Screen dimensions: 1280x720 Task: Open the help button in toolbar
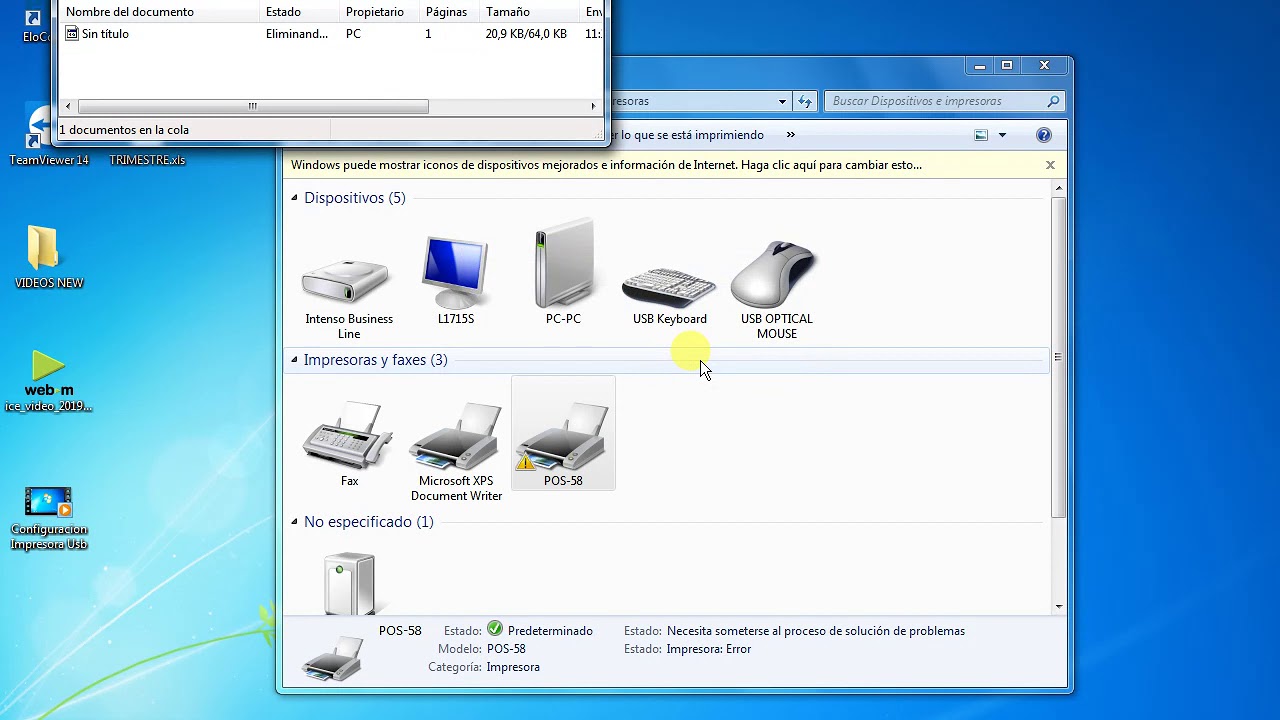pos(1044,135)
